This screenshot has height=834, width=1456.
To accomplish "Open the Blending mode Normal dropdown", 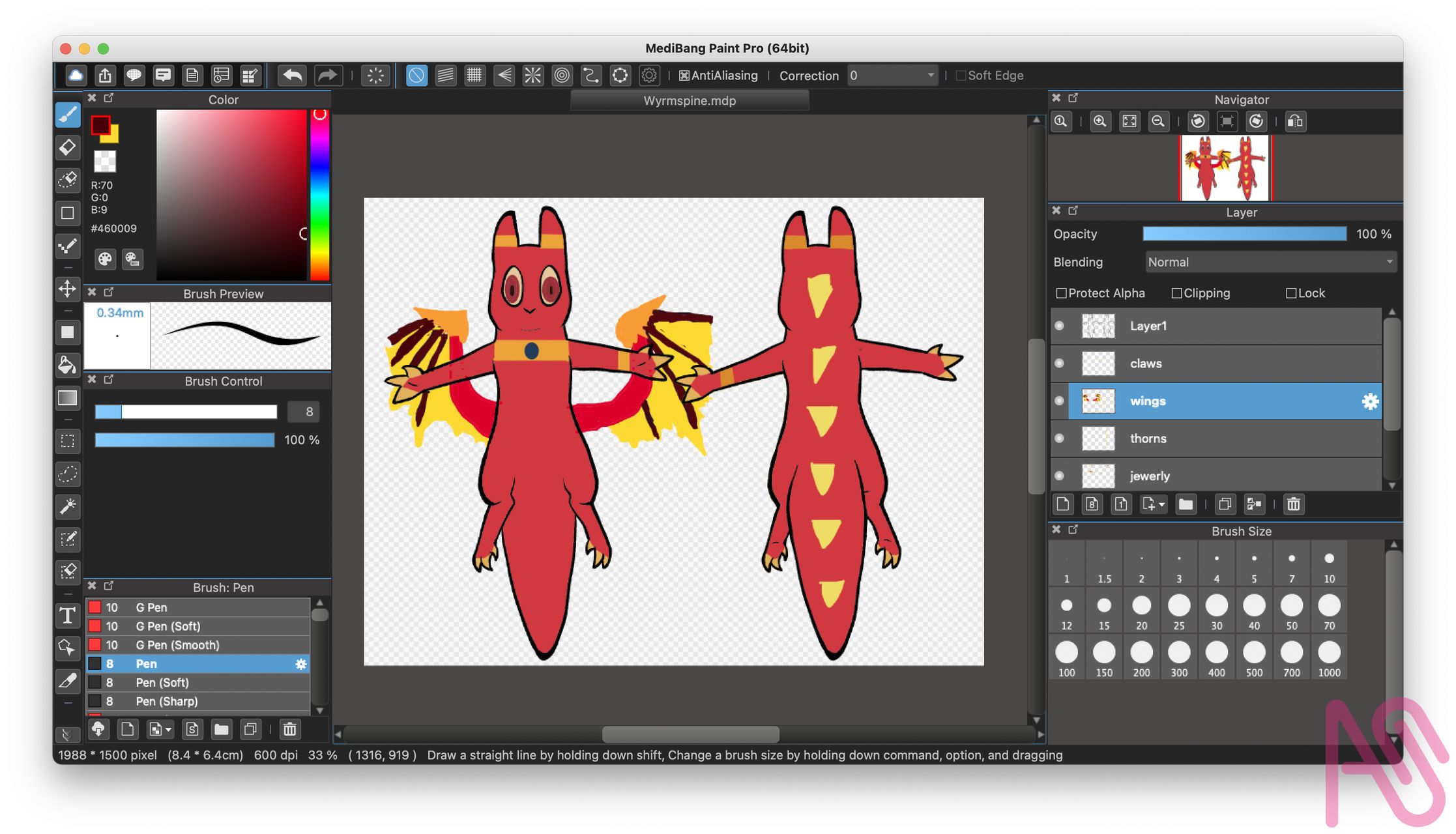I will (1270, 262).
